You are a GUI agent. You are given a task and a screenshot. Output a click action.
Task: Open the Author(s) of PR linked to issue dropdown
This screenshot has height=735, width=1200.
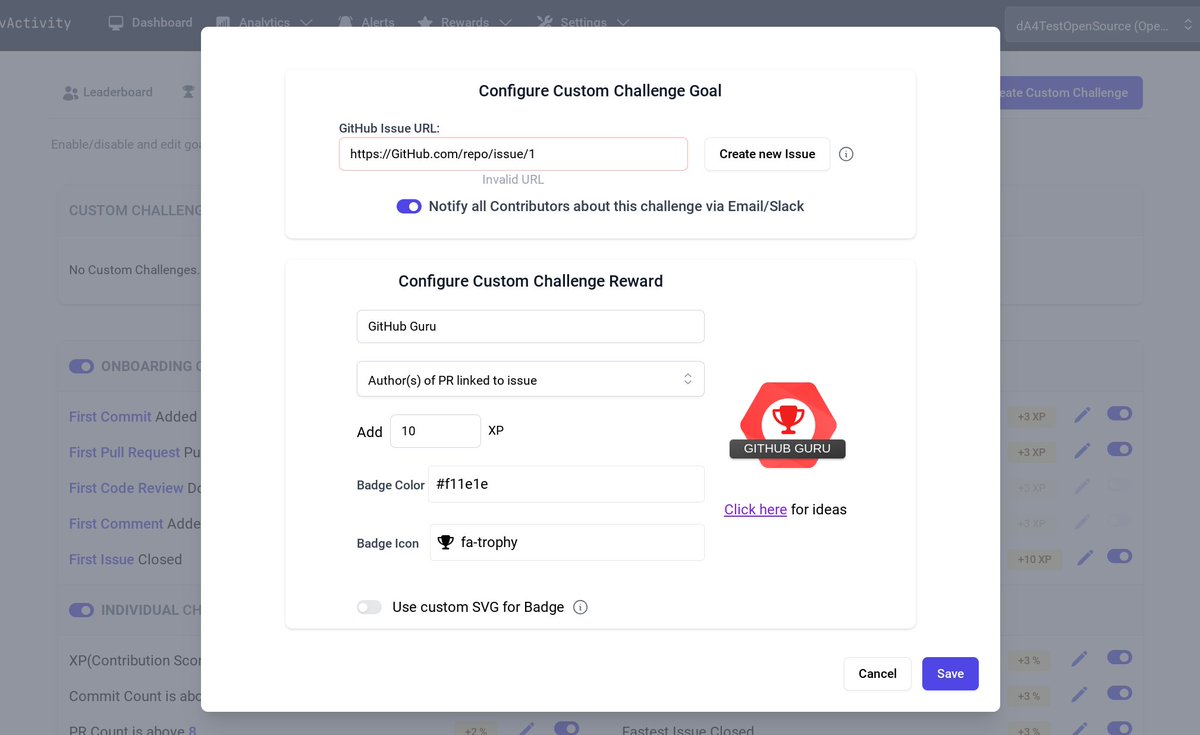click(x=530, y=379)
